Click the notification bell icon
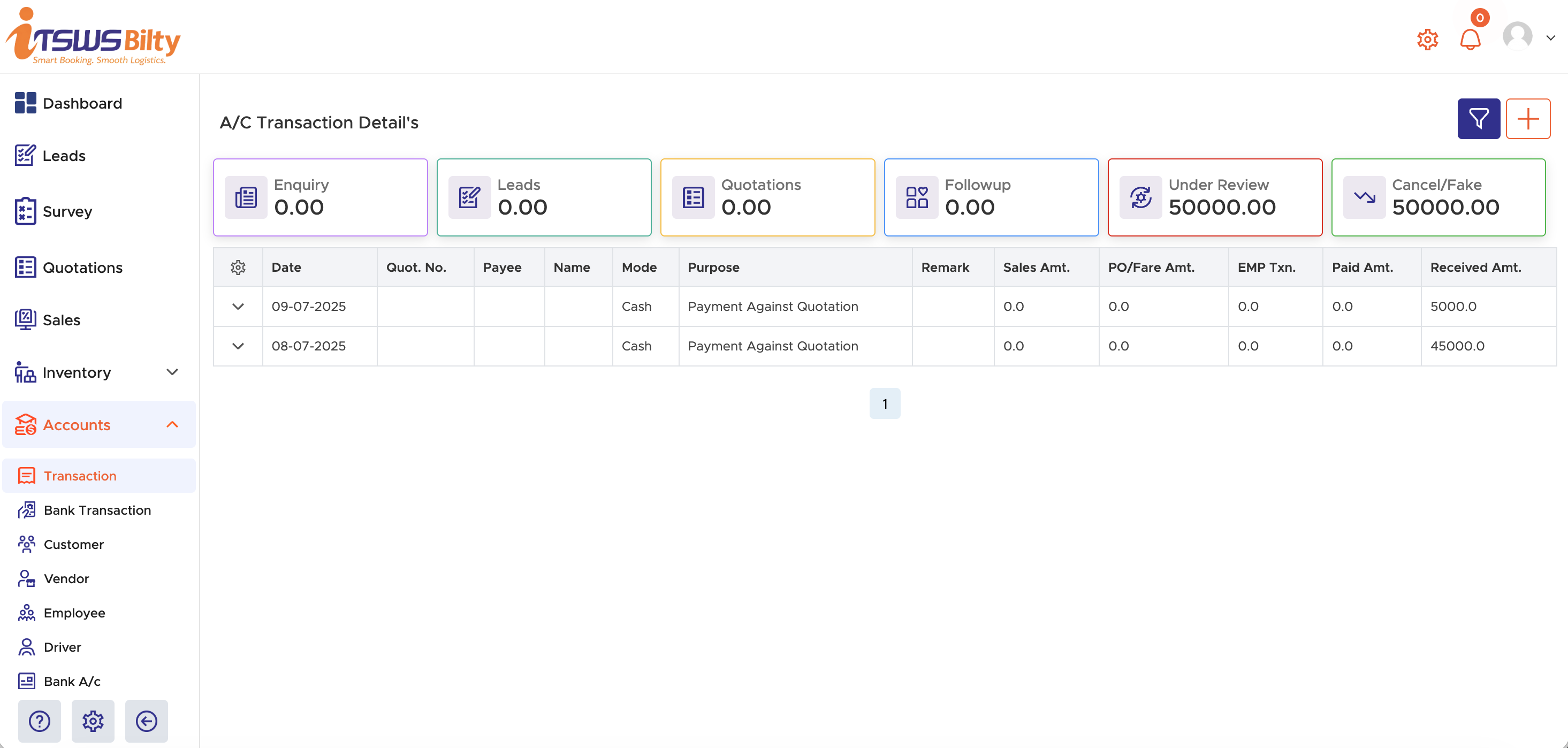1568x748 pixels. pos(1471,39)
